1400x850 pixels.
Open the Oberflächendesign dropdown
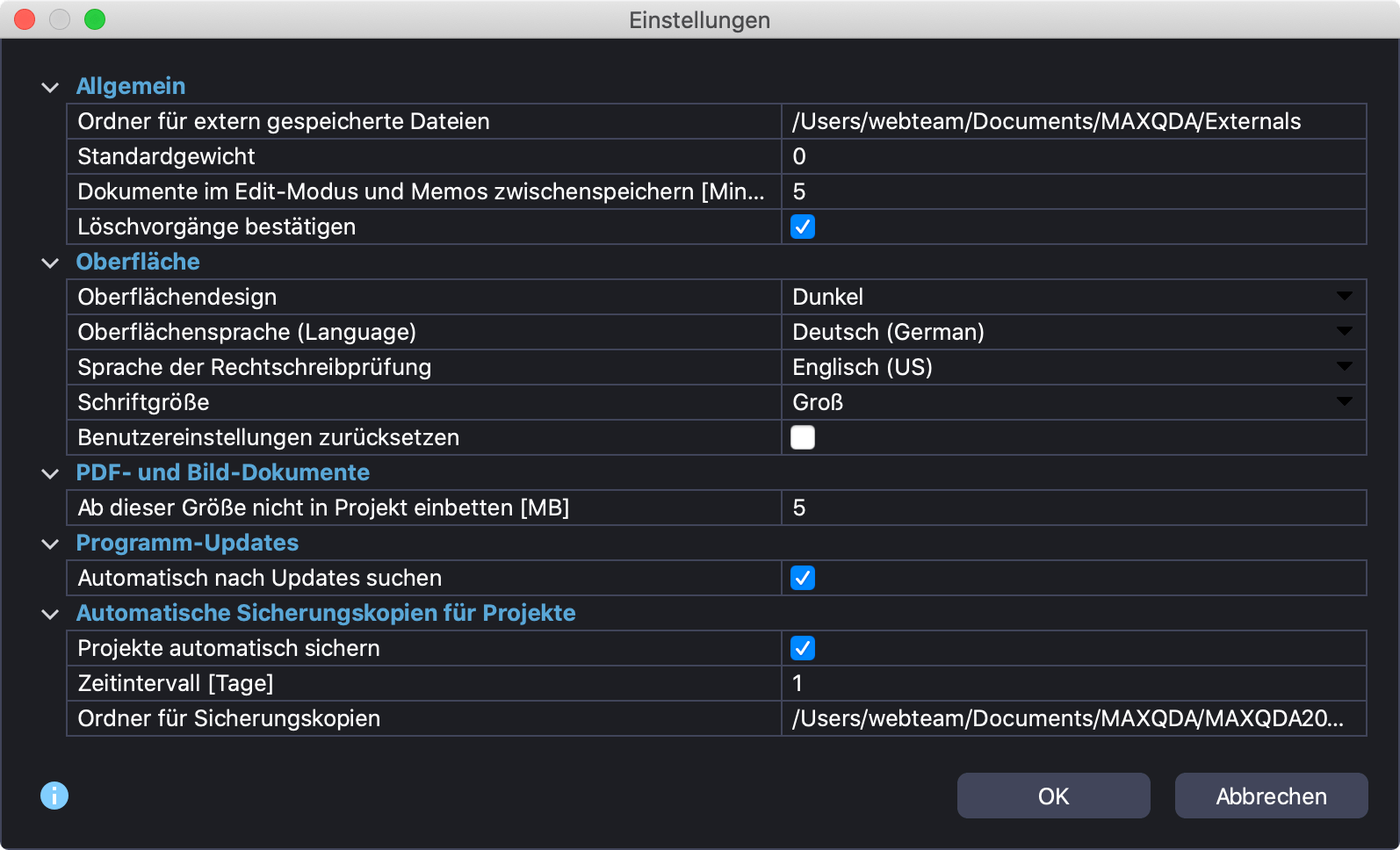[1072, 297]
